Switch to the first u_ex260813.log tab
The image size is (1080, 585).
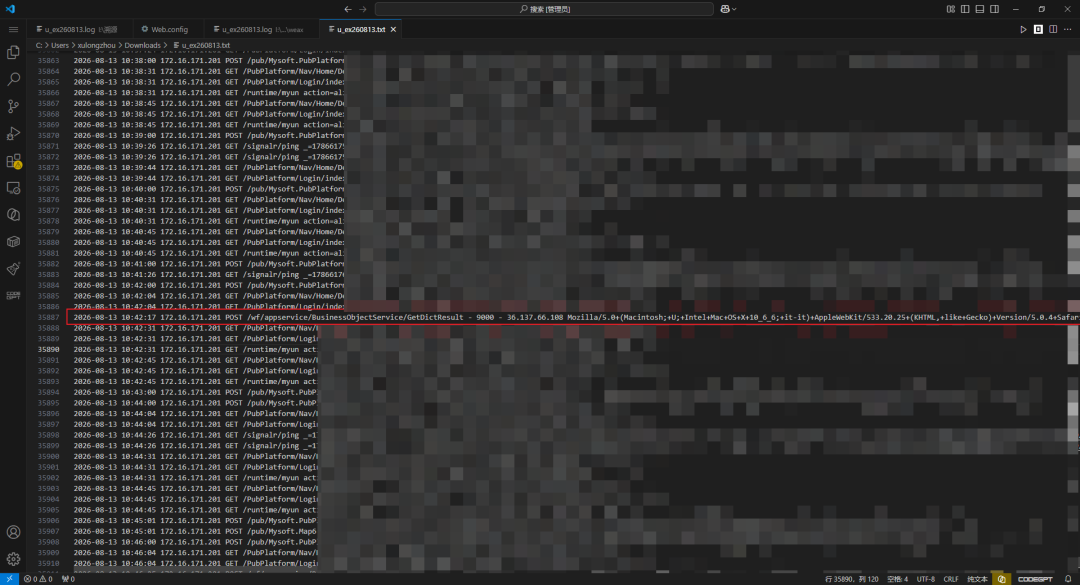pos(77,30)
